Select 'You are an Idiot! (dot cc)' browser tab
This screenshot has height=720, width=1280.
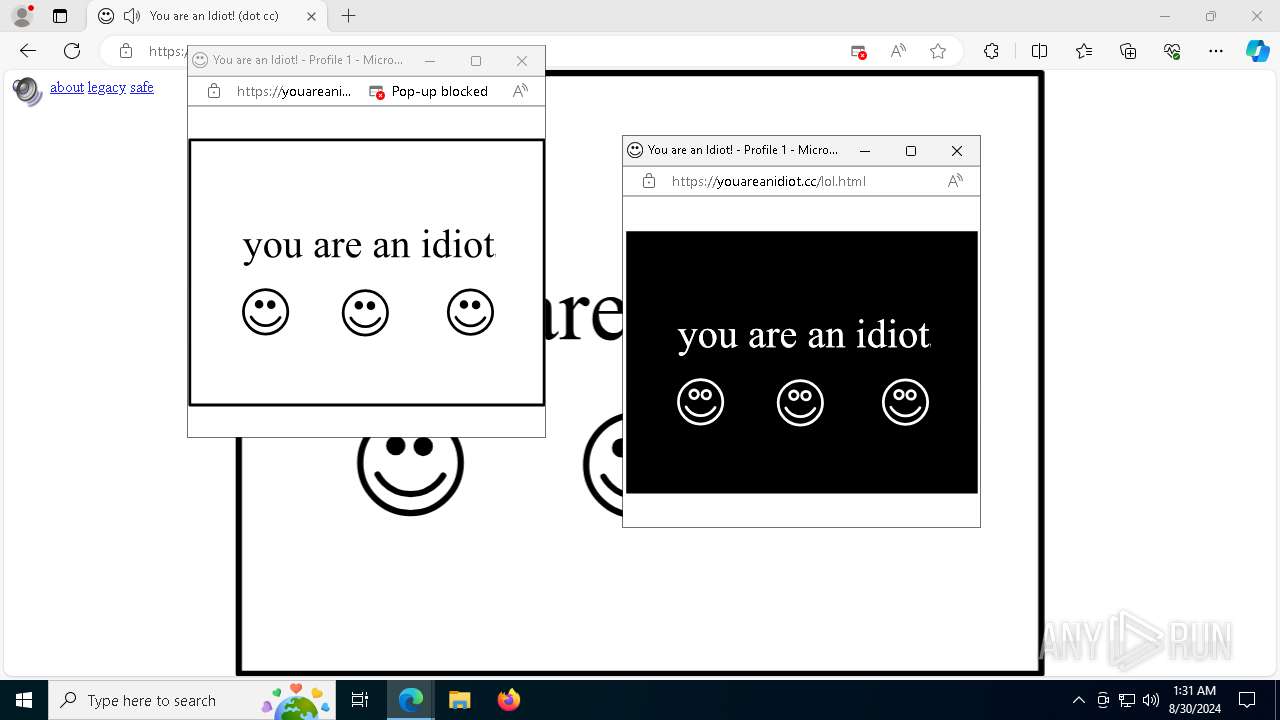tap(207, 16)
